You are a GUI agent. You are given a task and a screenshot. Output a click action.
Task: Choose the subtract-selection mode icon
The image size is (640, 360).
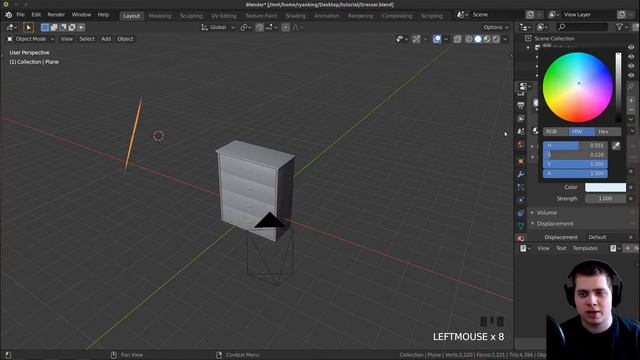[x=63, y=27]
